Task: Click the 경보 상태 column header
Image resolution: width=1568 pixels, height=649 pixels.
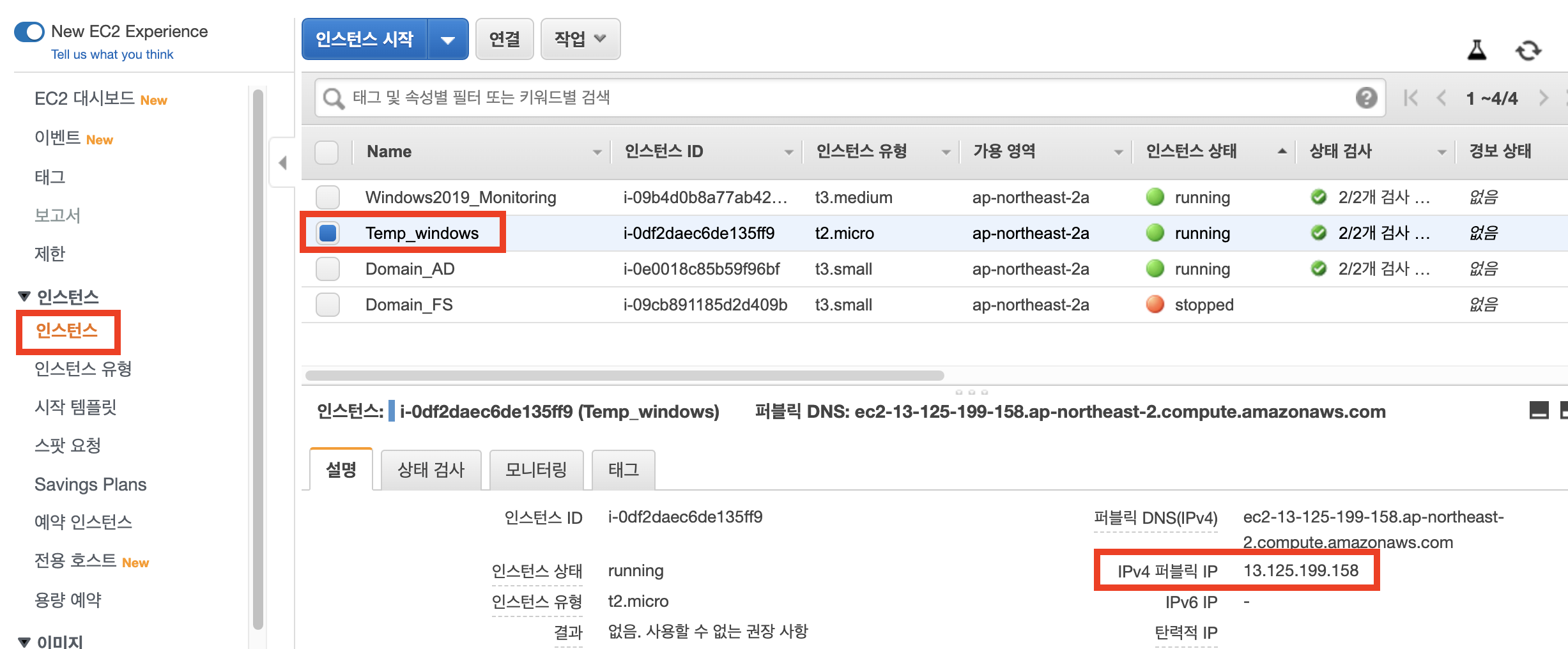Action: (x=1500, y=151)
